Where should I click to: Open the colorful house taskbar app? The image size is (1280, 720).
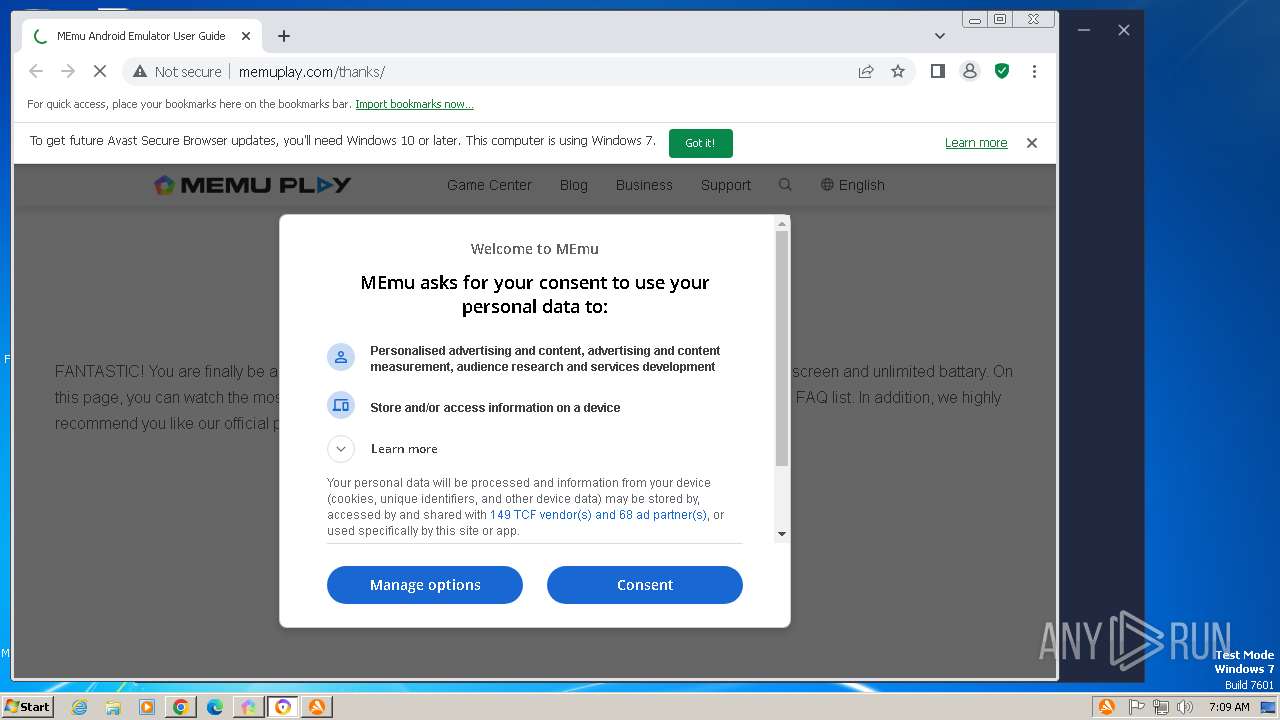[249, 707]
